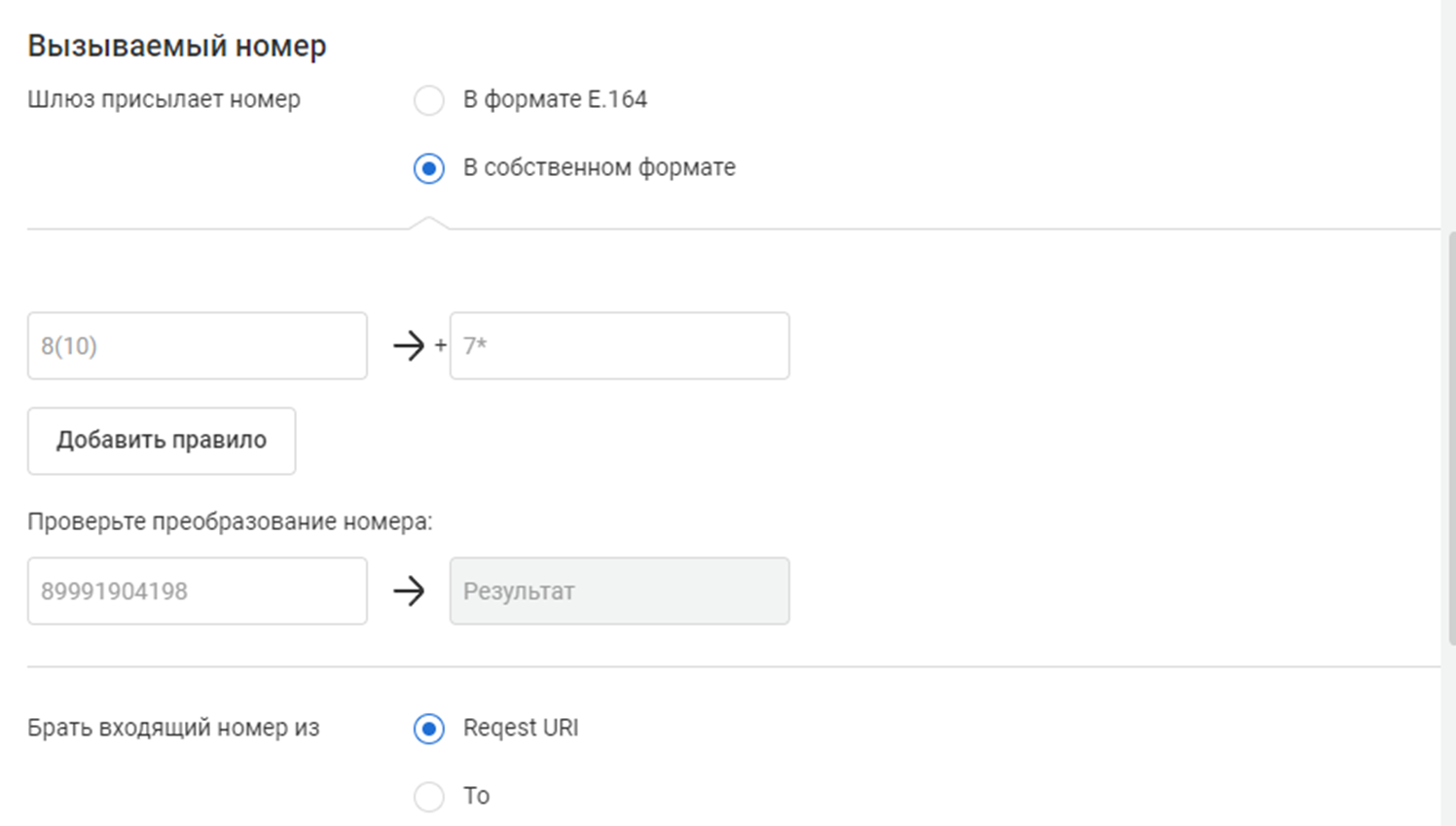The height and width of the screenshot is (826, 1456).
Task: Click the greyed-out Результат output field
Action: [619, 591]
